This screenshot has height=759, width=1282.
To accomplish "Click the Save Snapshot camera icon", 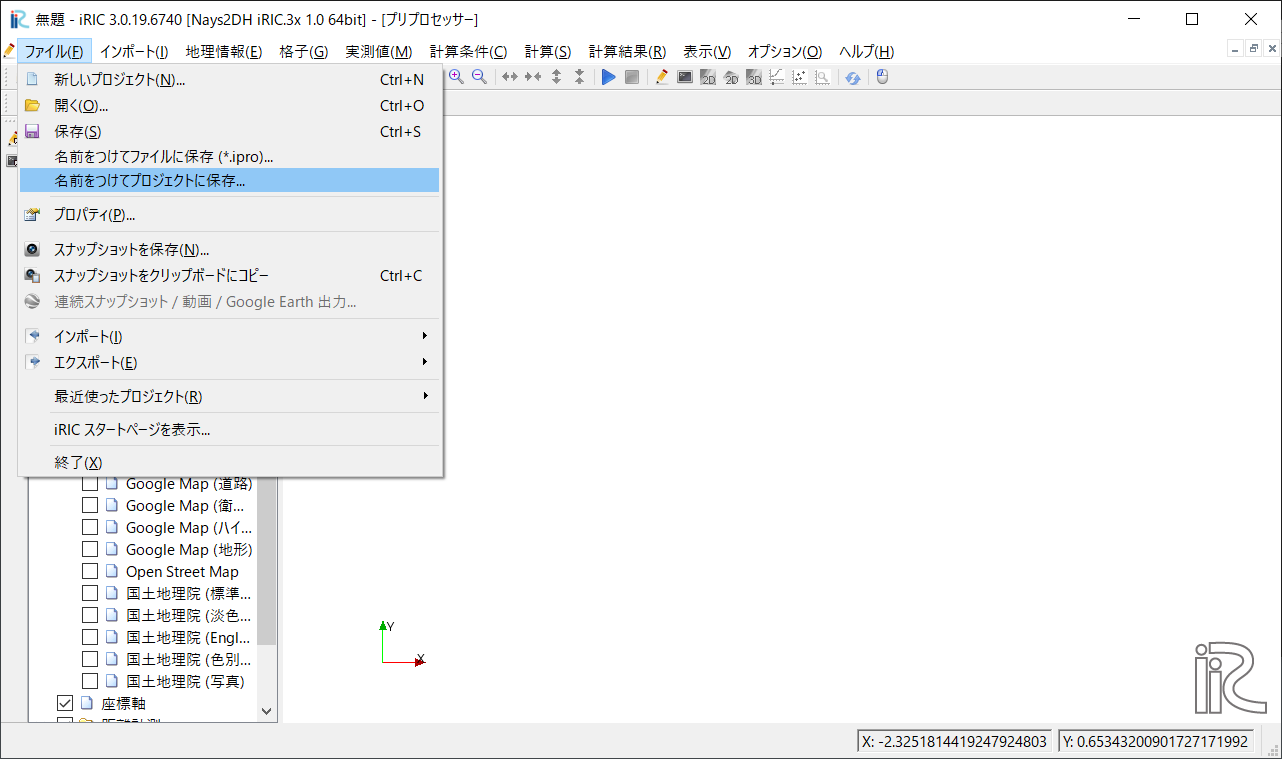I will (x=32, y=249).
